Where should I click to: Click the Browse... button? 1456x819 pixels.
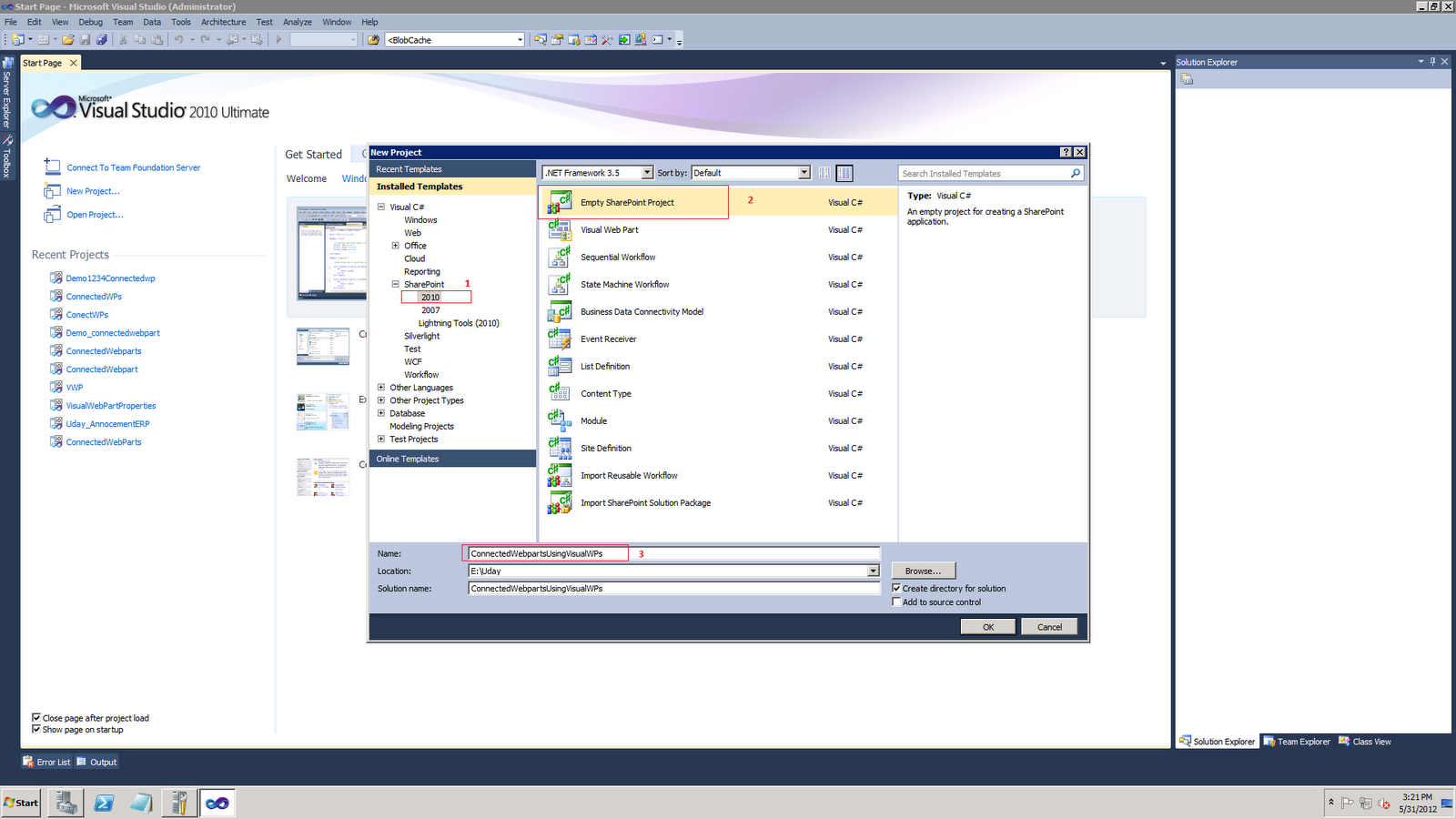pos(923,571)
